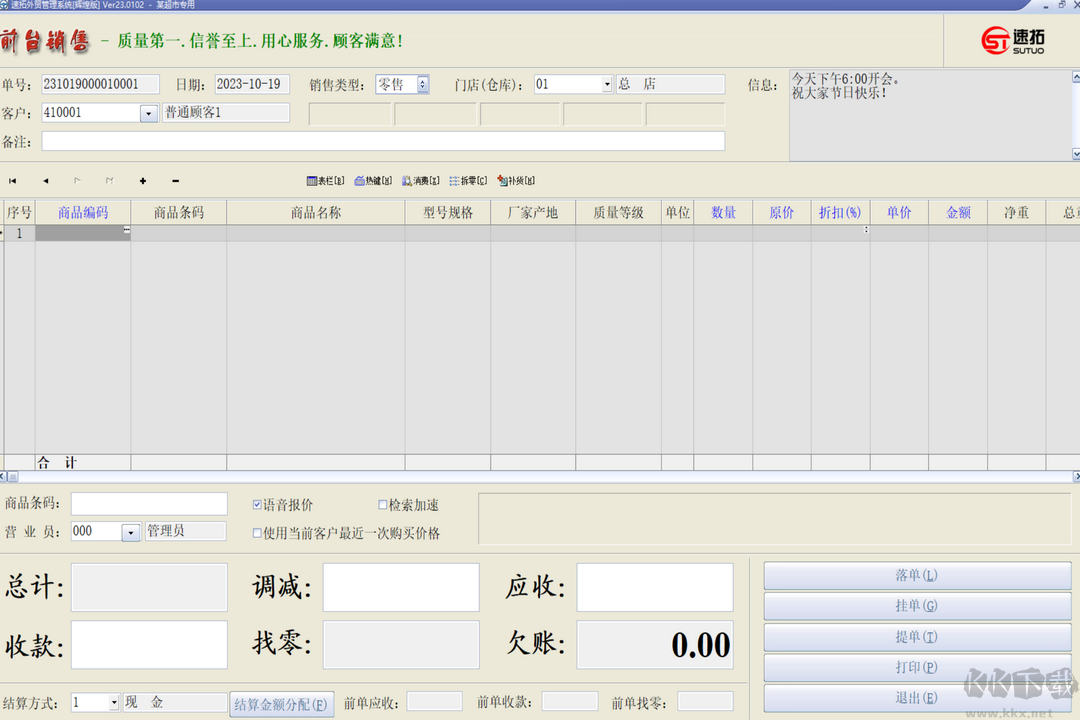Screen dimensions: 1080x720
Task: Expand the 营业员 salesperson dropdown
Action: (x=131, y=533)
